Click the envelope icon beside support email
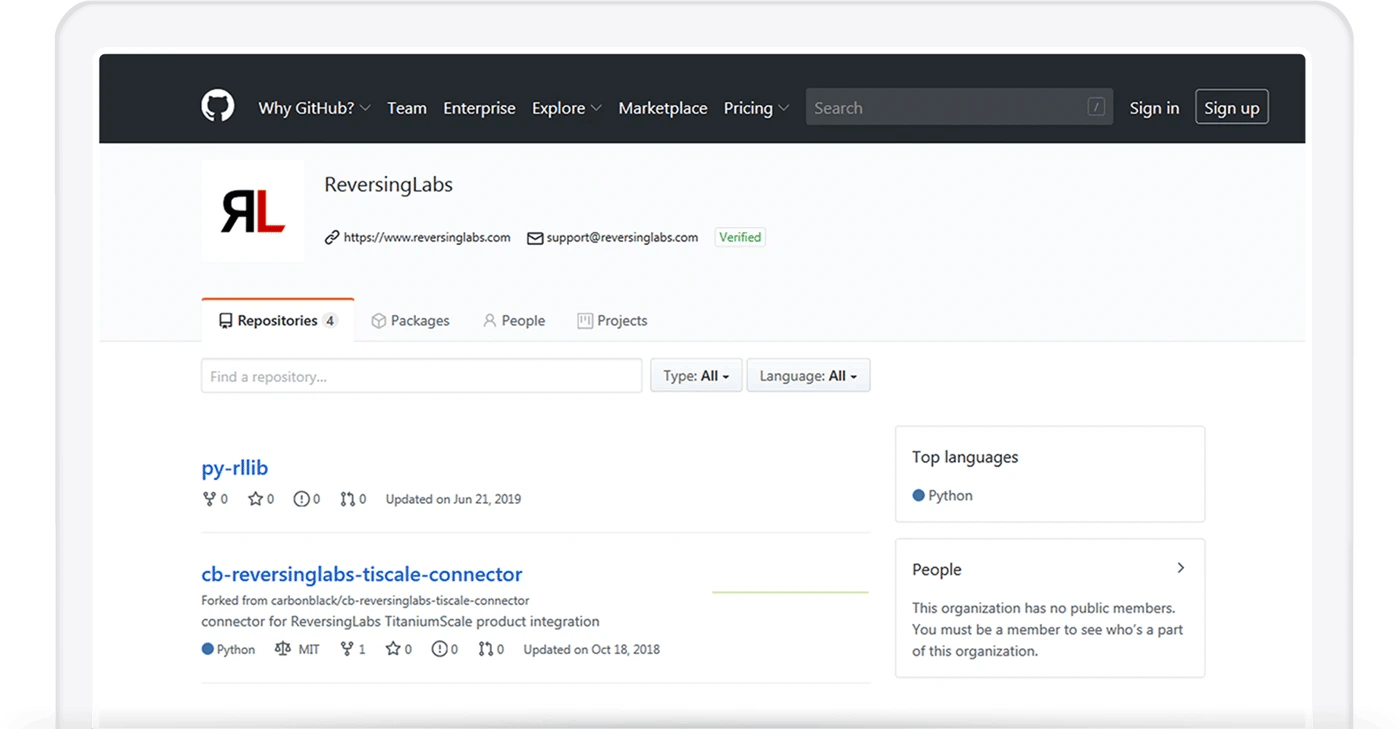1400x729 pixels. 535,238
